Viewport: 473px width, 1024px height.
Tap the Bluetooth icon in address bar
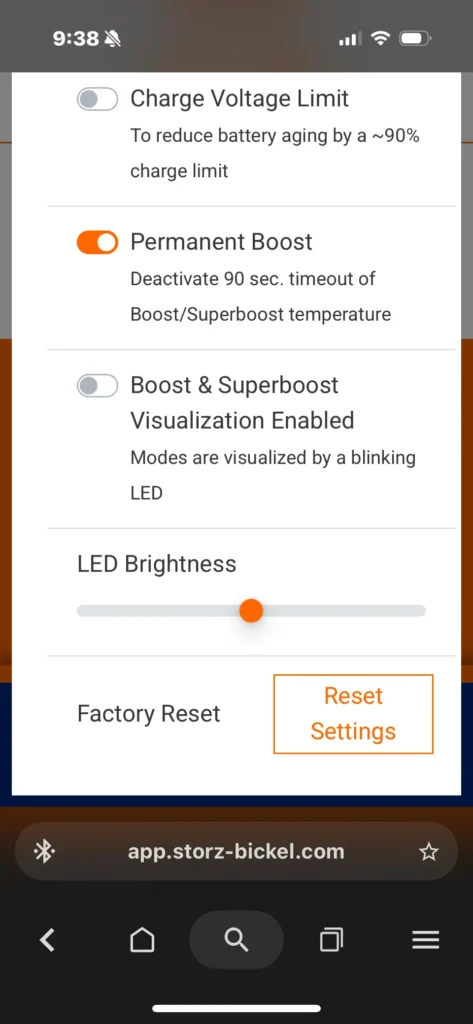44,852
